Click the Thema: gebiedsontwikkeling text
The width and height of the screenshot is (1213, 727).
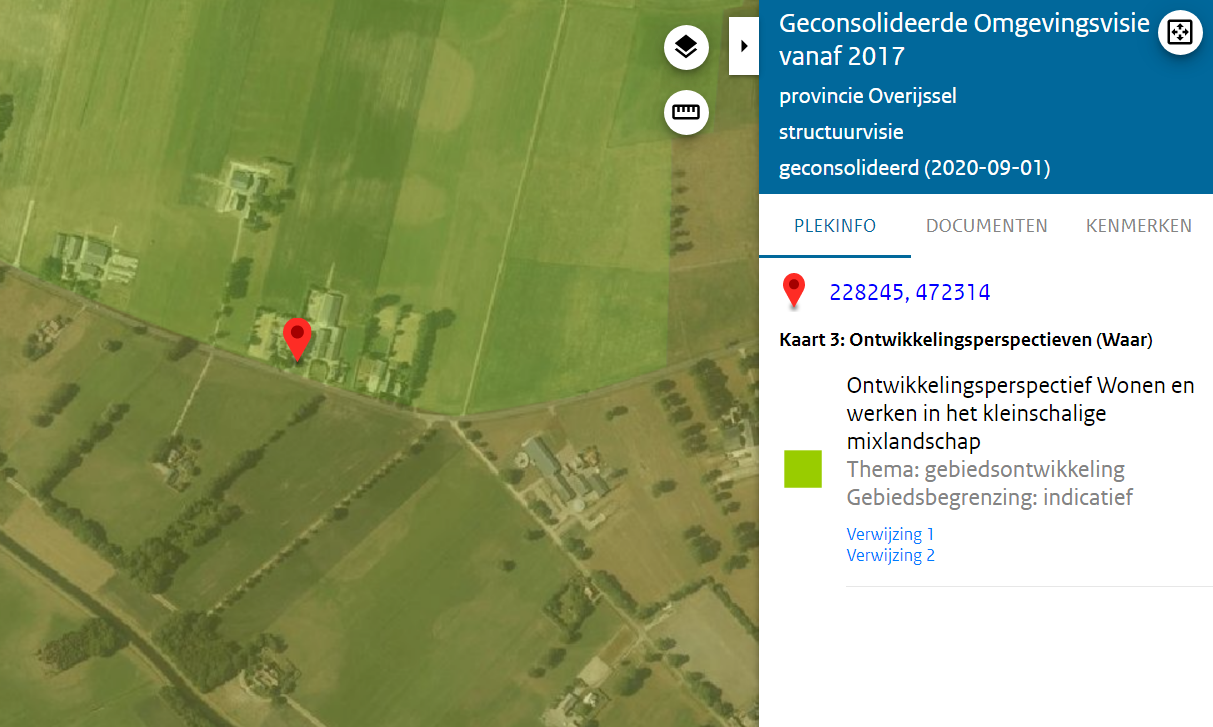[985, 469]
